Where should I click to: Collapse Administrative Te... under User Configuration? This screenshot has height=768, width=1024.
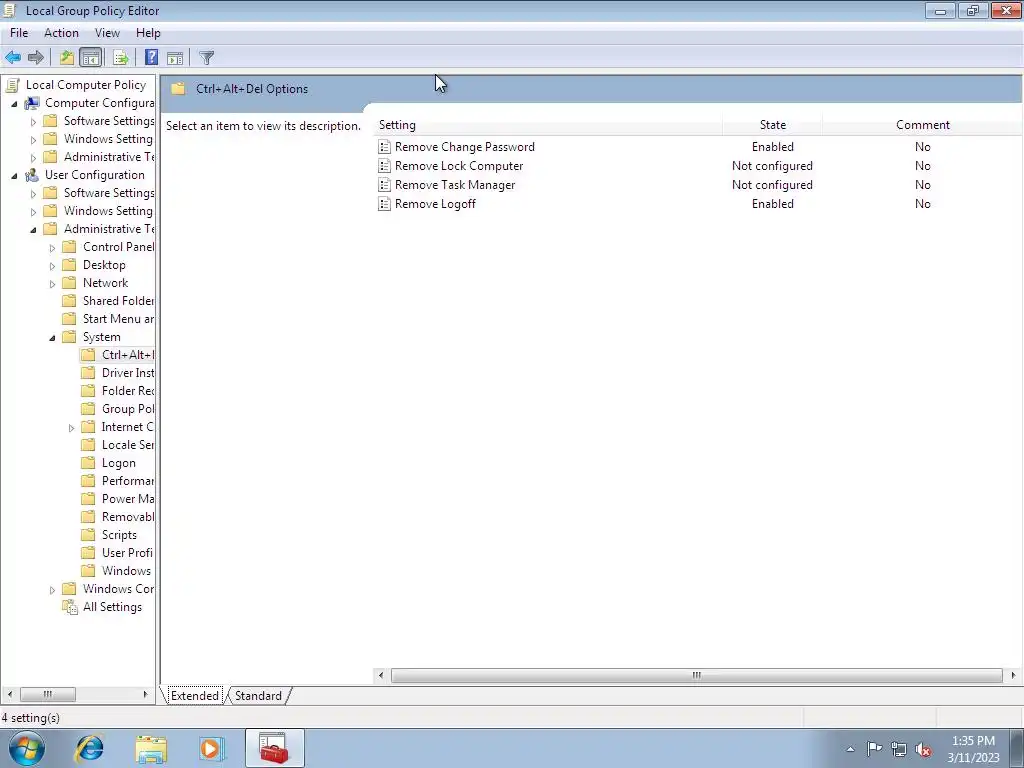pos(33,229)
